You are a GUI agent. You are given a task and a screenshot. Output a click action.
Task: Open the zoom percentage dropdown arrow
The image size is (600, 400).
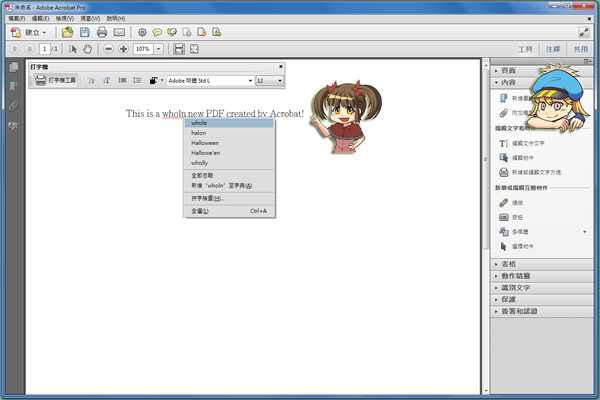coord(158,49)
